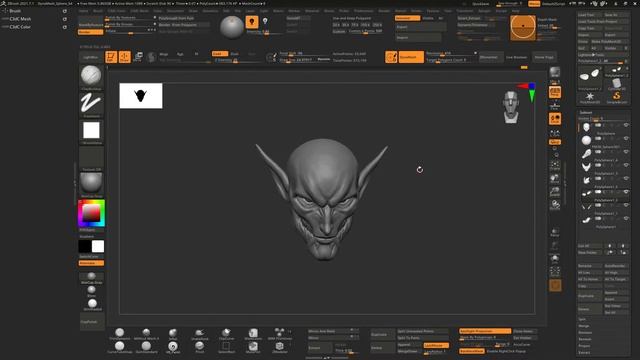Screen dimensions: 640x360
Task: Open the Zplugin menu
Action: [x=484, y=11]
